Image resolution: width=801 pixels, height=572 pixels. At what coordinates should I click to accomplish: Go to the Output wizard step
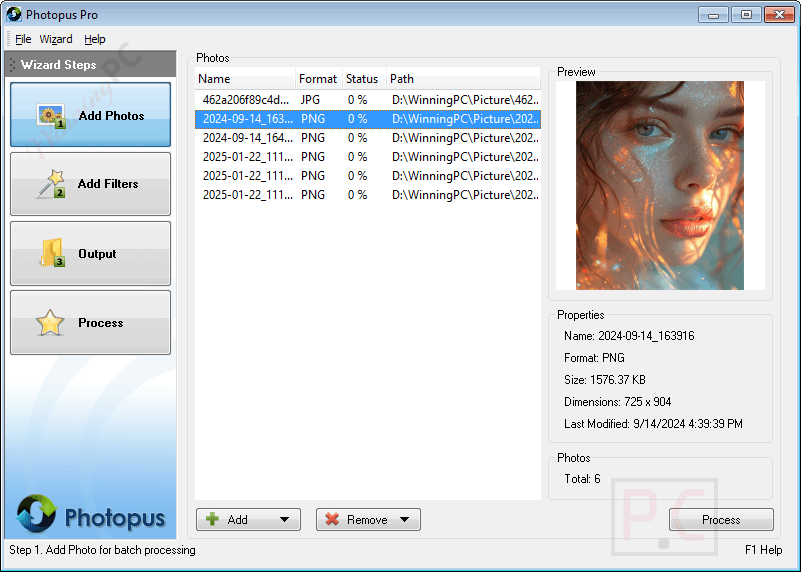90,253
